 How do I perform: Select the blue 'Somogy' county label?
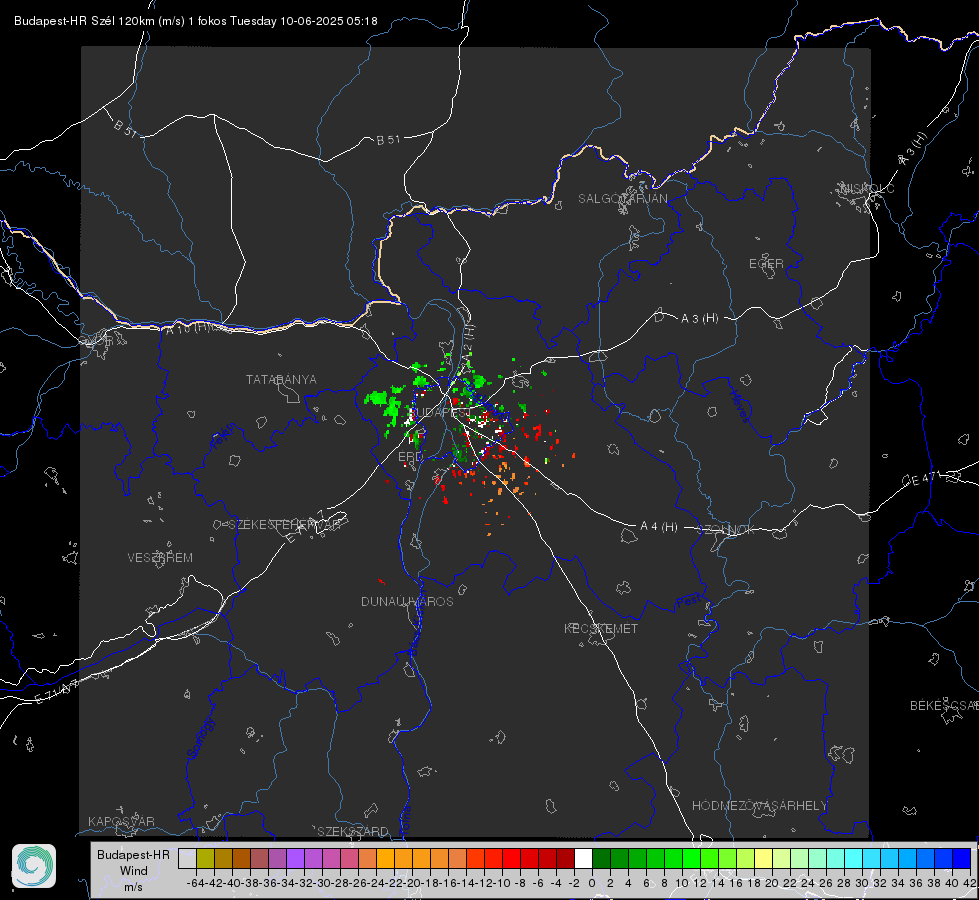200,738
